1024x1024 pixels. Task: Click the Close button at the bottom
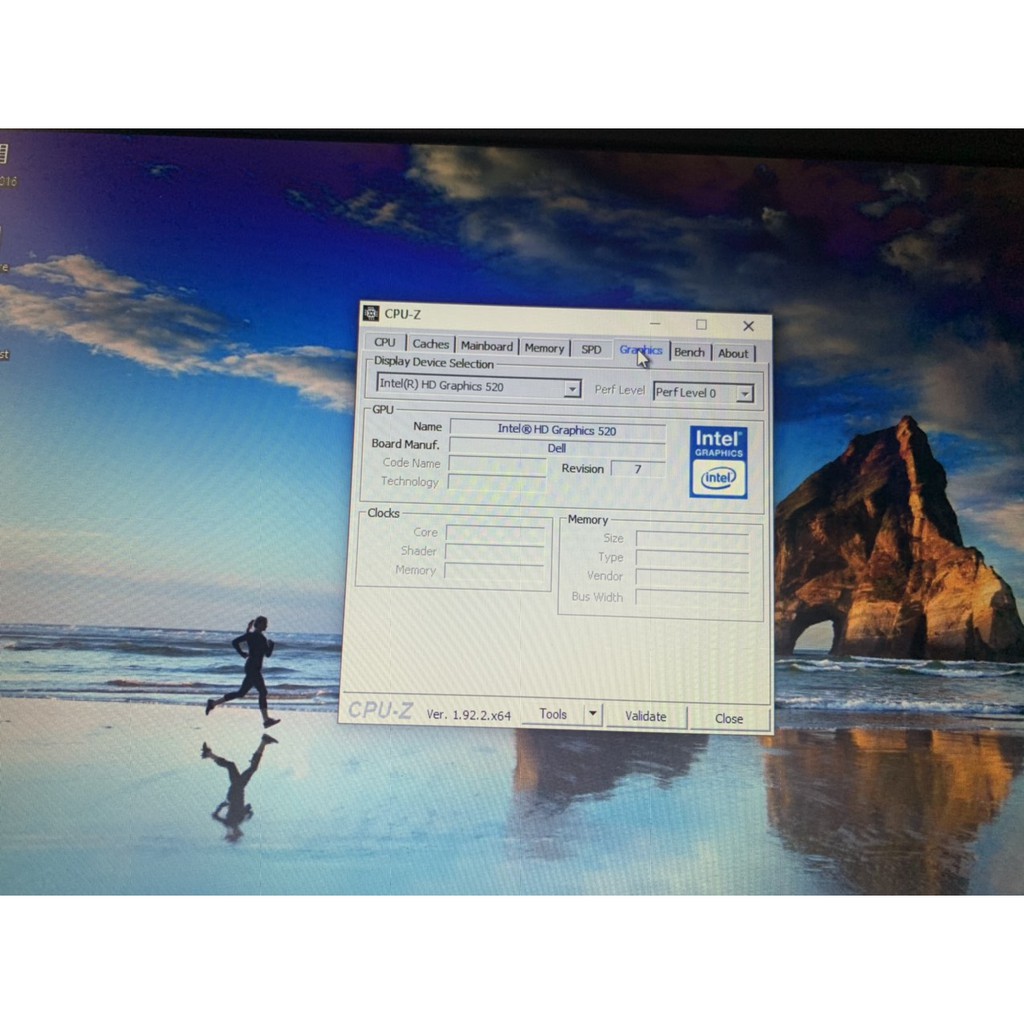click(729, 718)
